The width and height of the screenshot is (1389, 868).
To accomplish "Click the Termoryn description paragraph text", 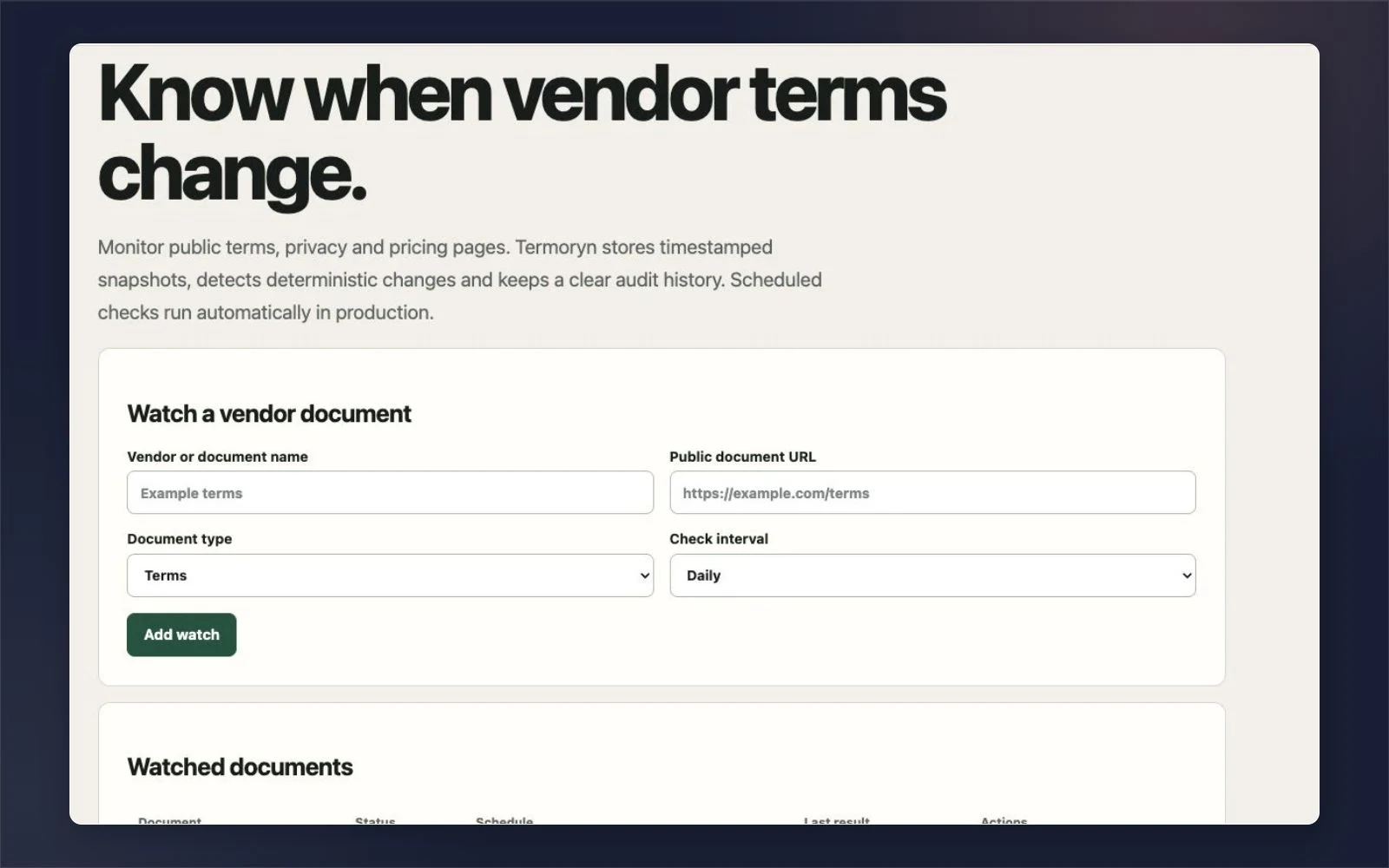I will click(x=459, y=279).
